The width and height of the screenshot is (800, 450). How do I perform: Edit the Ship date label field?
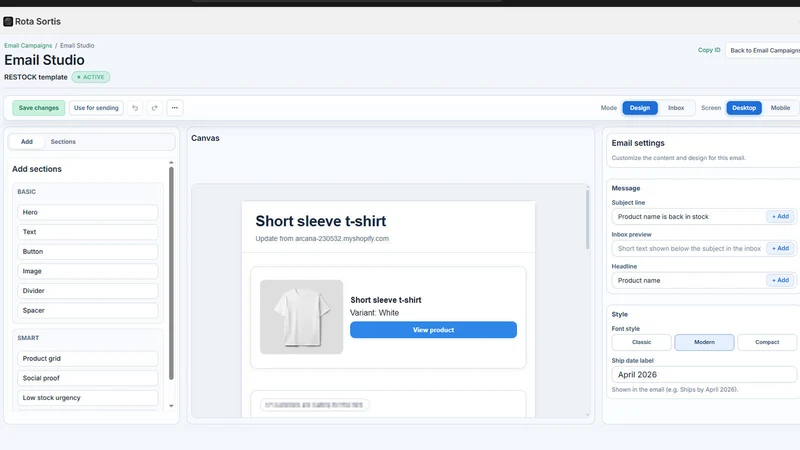(x=704, y=374)
